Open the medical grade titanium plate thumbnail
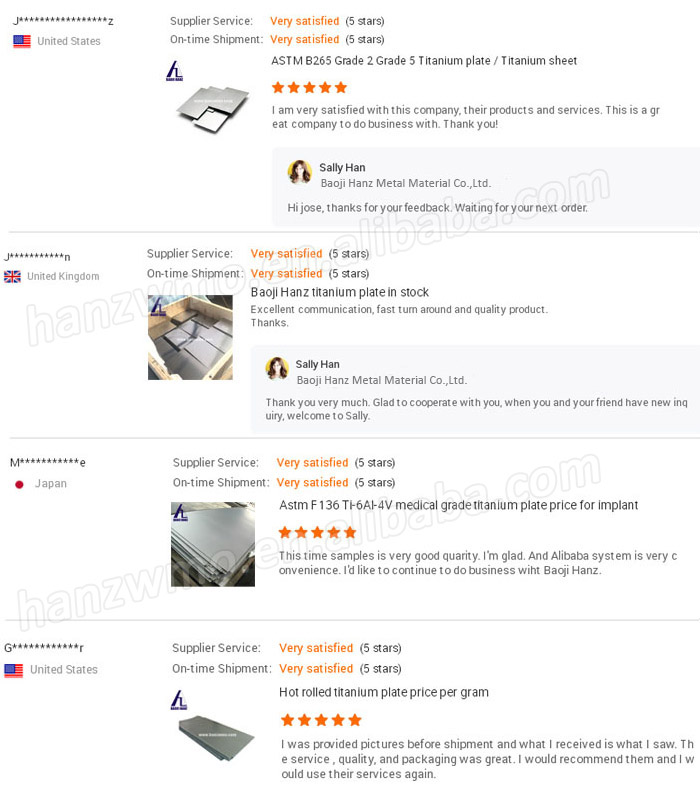This screenshot has width=700, height=800. point(212,544)
